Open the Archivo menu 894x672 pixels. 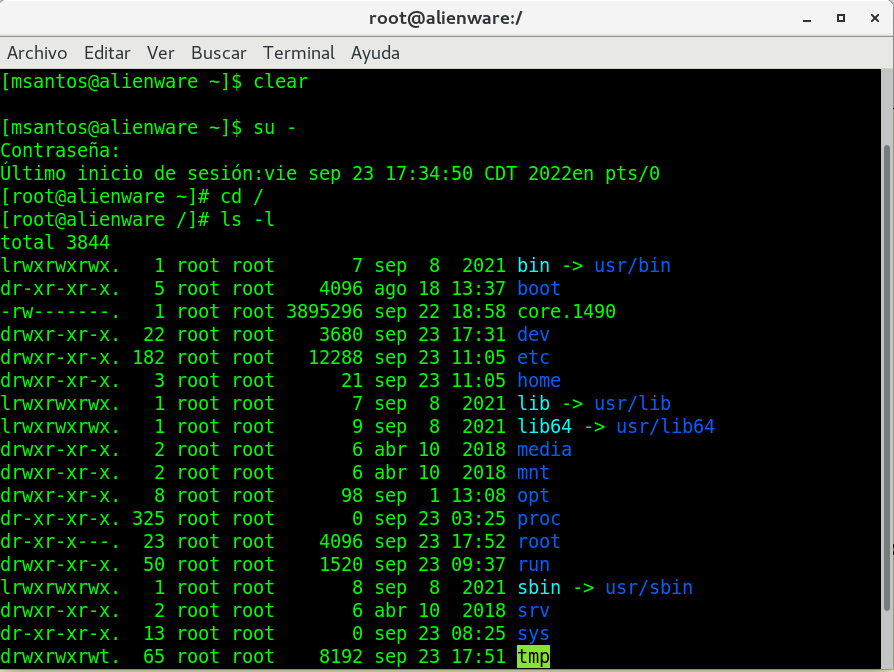pos(37,53)
